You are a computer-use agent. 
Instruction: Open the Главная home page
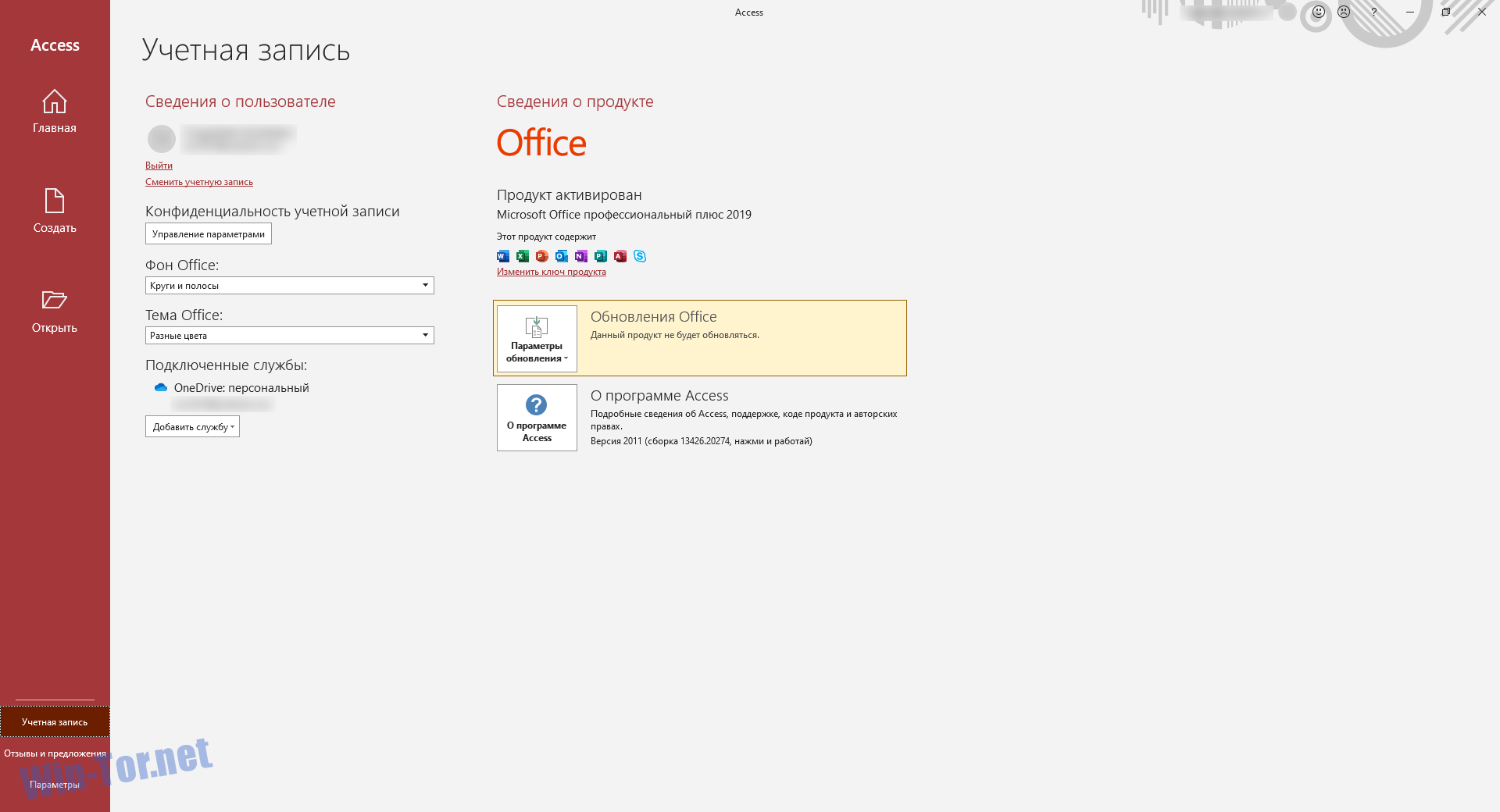pyautogui.click(x=55, y=111)
